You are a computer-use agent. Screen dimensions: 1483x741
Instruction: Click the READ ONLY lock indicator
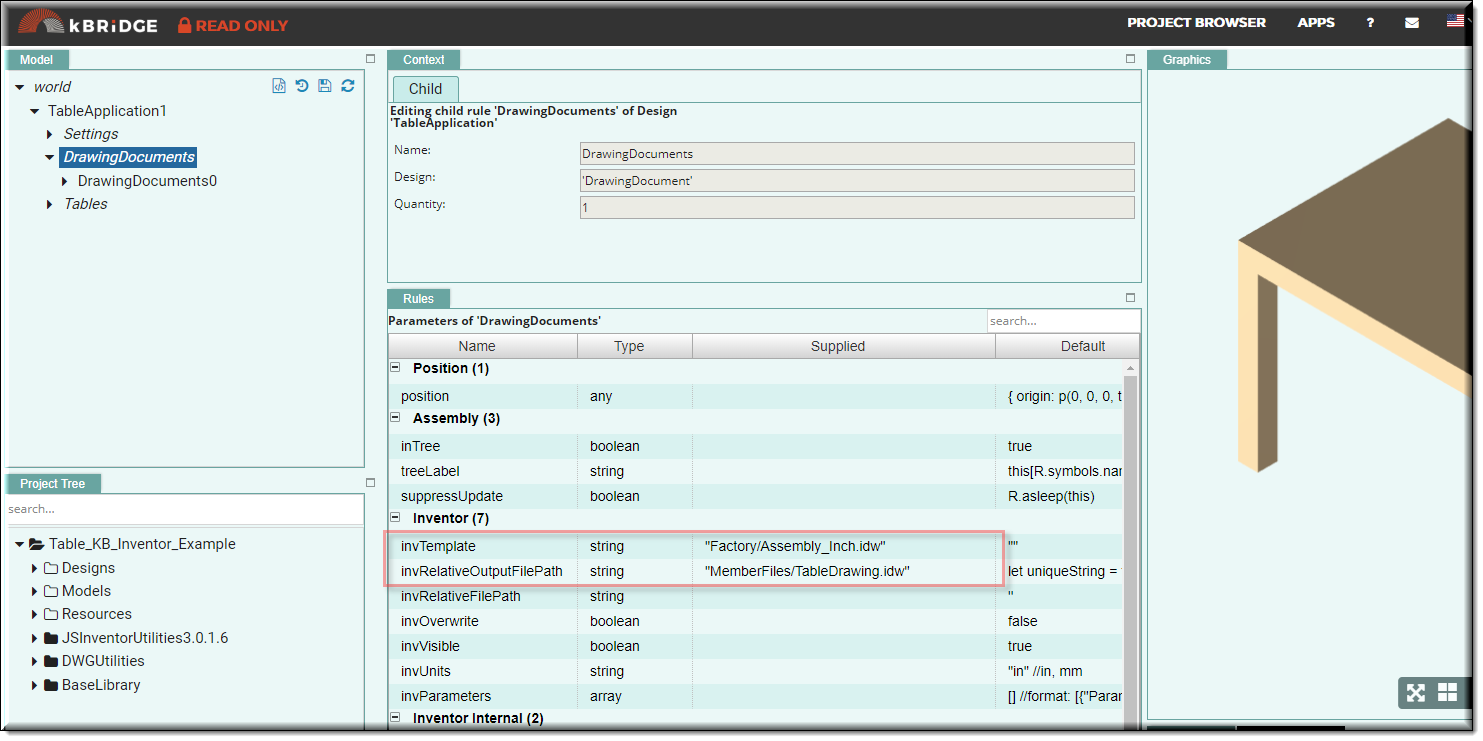click(x=233, y=25)
